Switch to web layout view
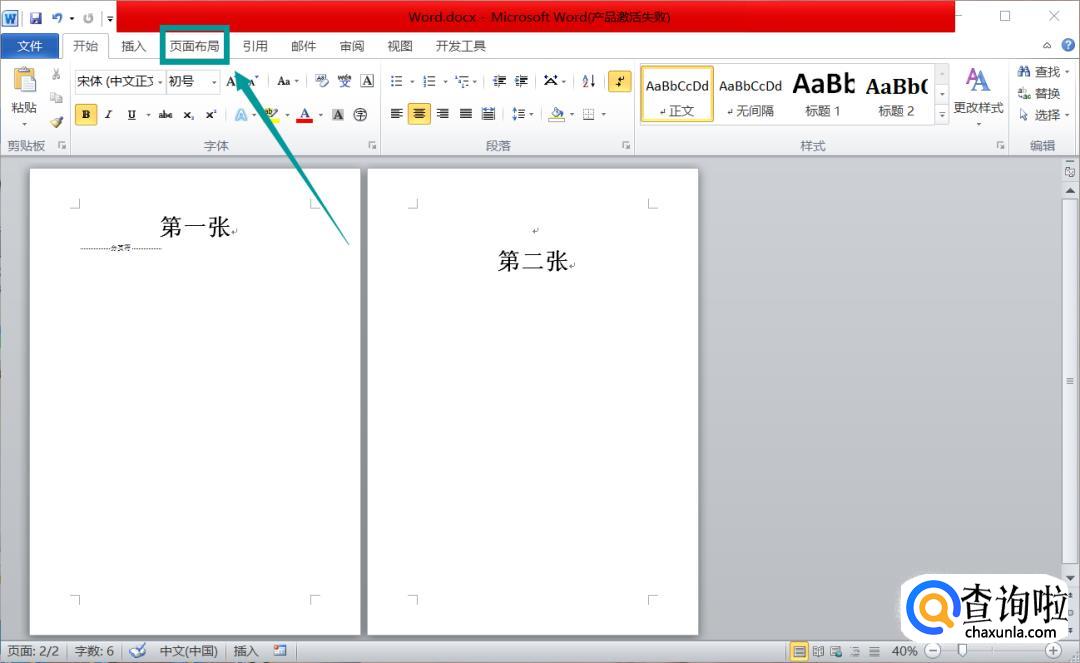Viewport: 1080px width, 663px height. pyautogui.click(x=836, y=651)
